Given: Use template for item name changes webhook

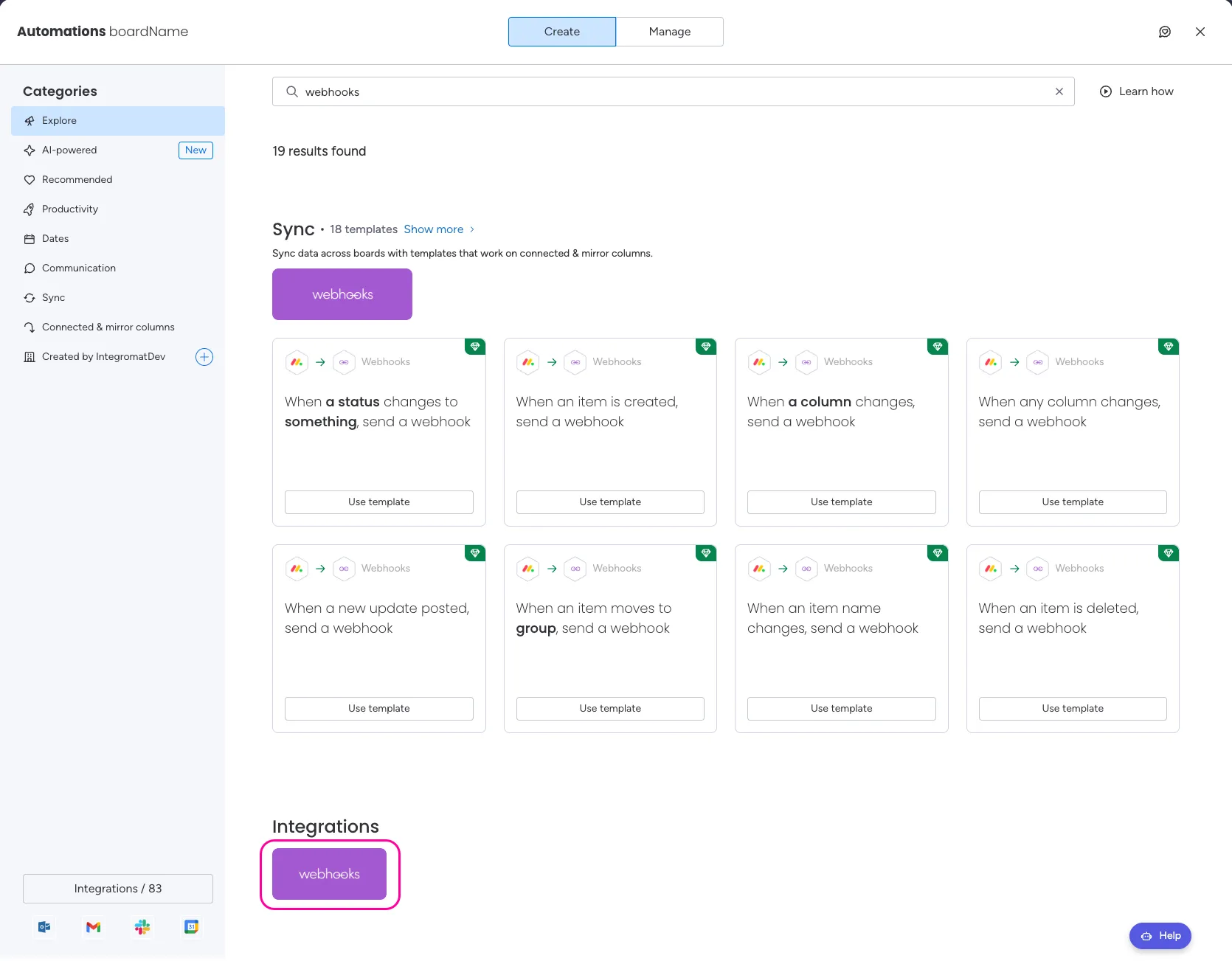Looking at the screenshot, I should point(842,709).
